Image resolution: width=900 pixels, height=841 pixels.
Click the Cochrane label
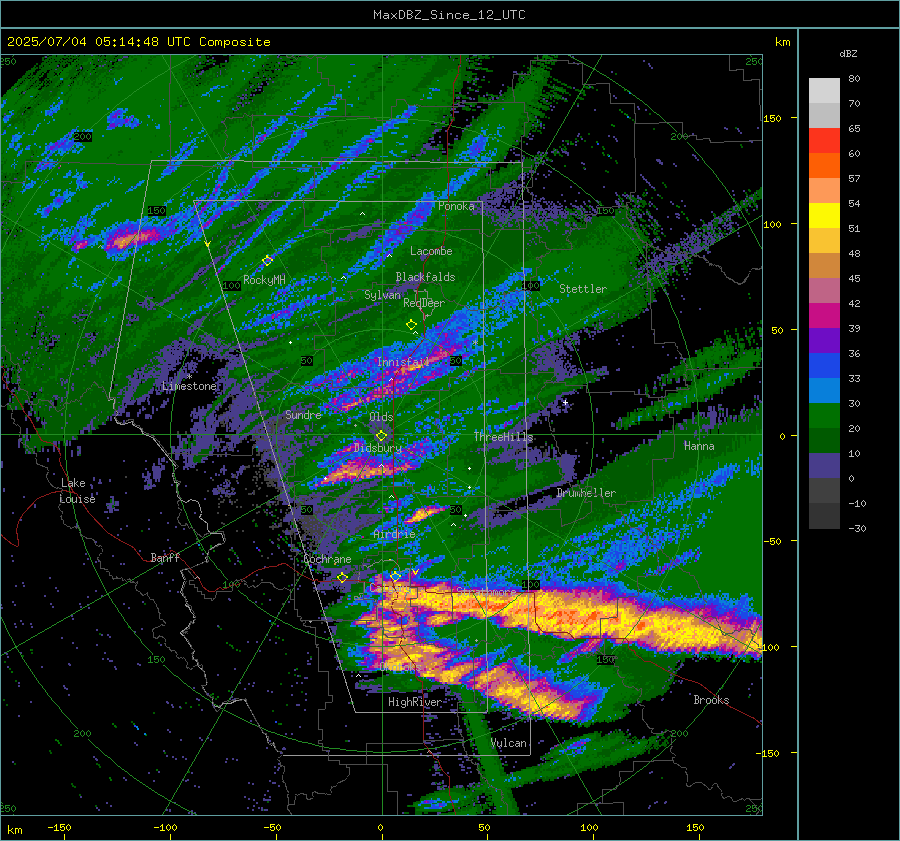click(327, 559)
